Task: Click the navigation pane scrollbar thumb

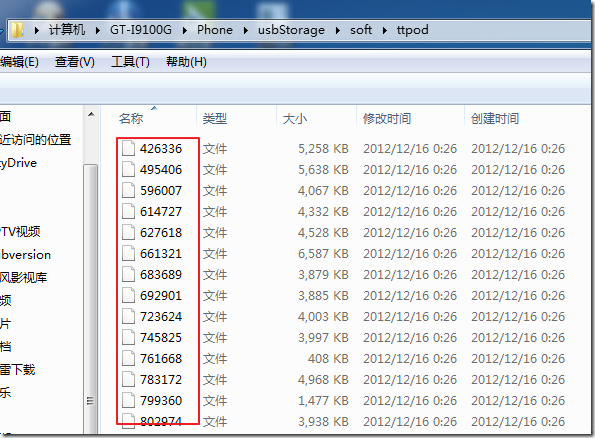Action: [x=91, y=300]
